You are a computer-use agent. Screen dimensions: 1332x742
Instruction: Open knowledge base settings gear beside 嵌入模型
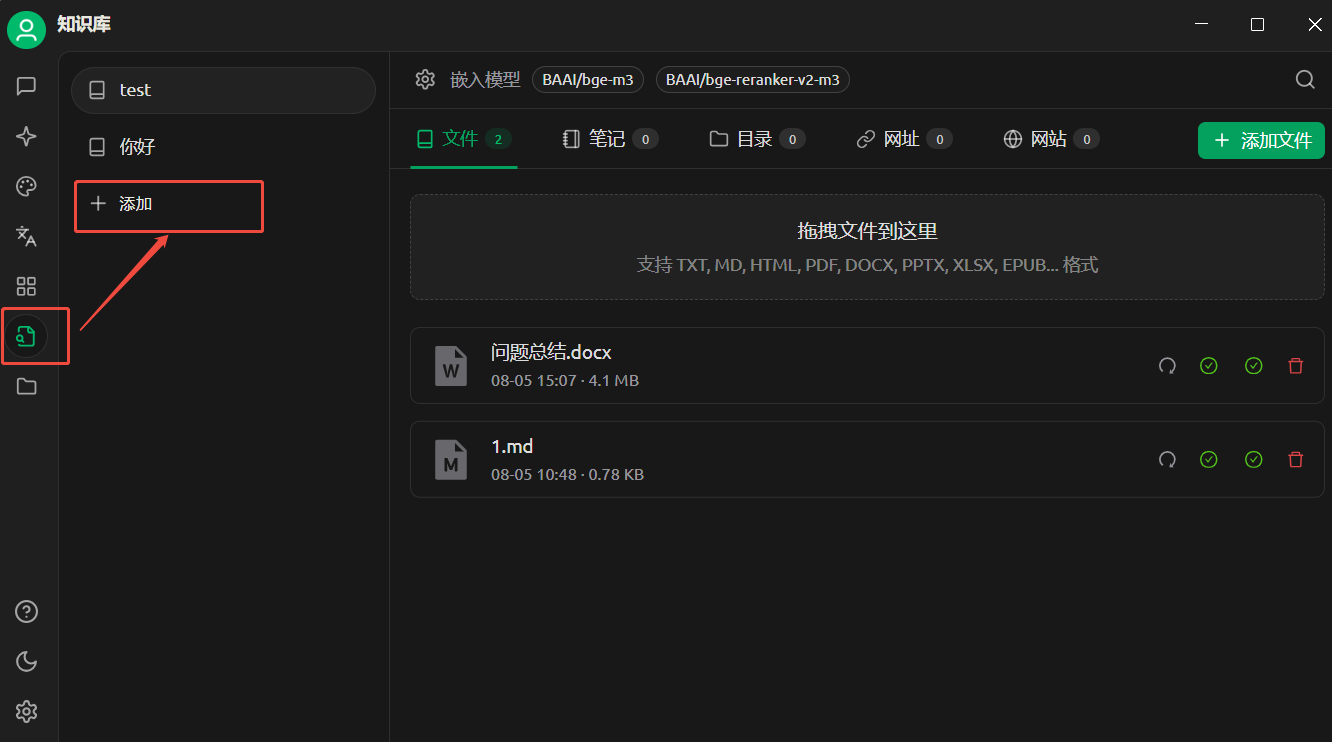pyautogui.click(x=425, y=79)
